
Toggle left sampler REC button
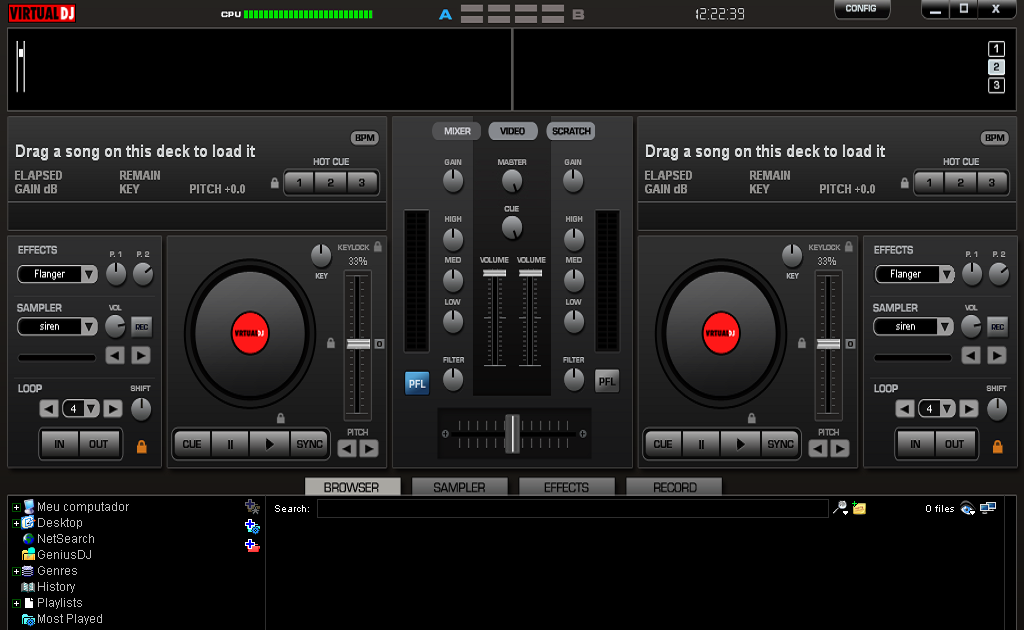coord(141,327)
